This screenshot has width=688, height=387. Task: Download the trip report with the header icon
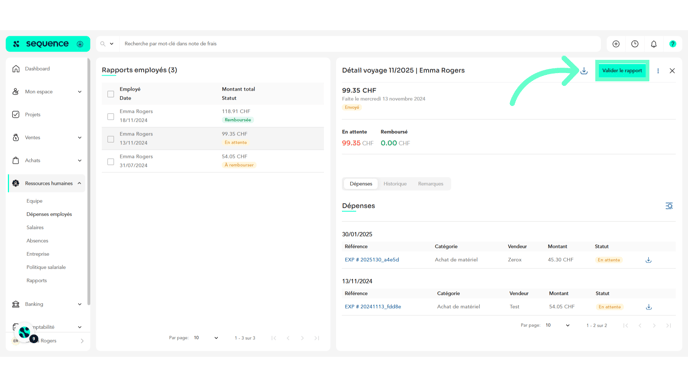[584, 71]
